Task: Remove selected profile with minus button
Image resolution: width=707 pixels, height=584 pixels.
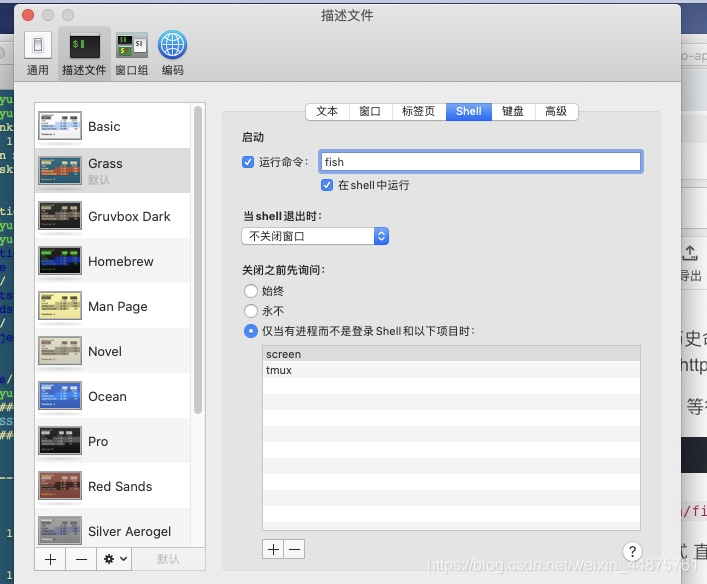Action: (81, 559)
